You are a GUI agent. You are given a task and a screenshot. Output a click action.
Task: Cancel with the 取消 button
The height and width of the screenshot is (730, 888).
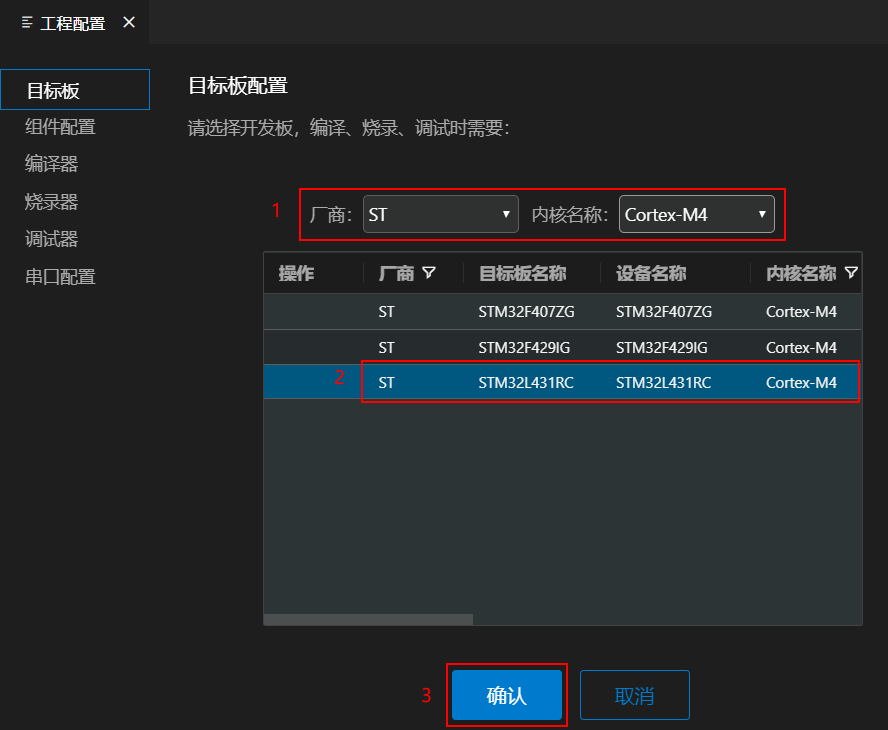pos(635,695)
